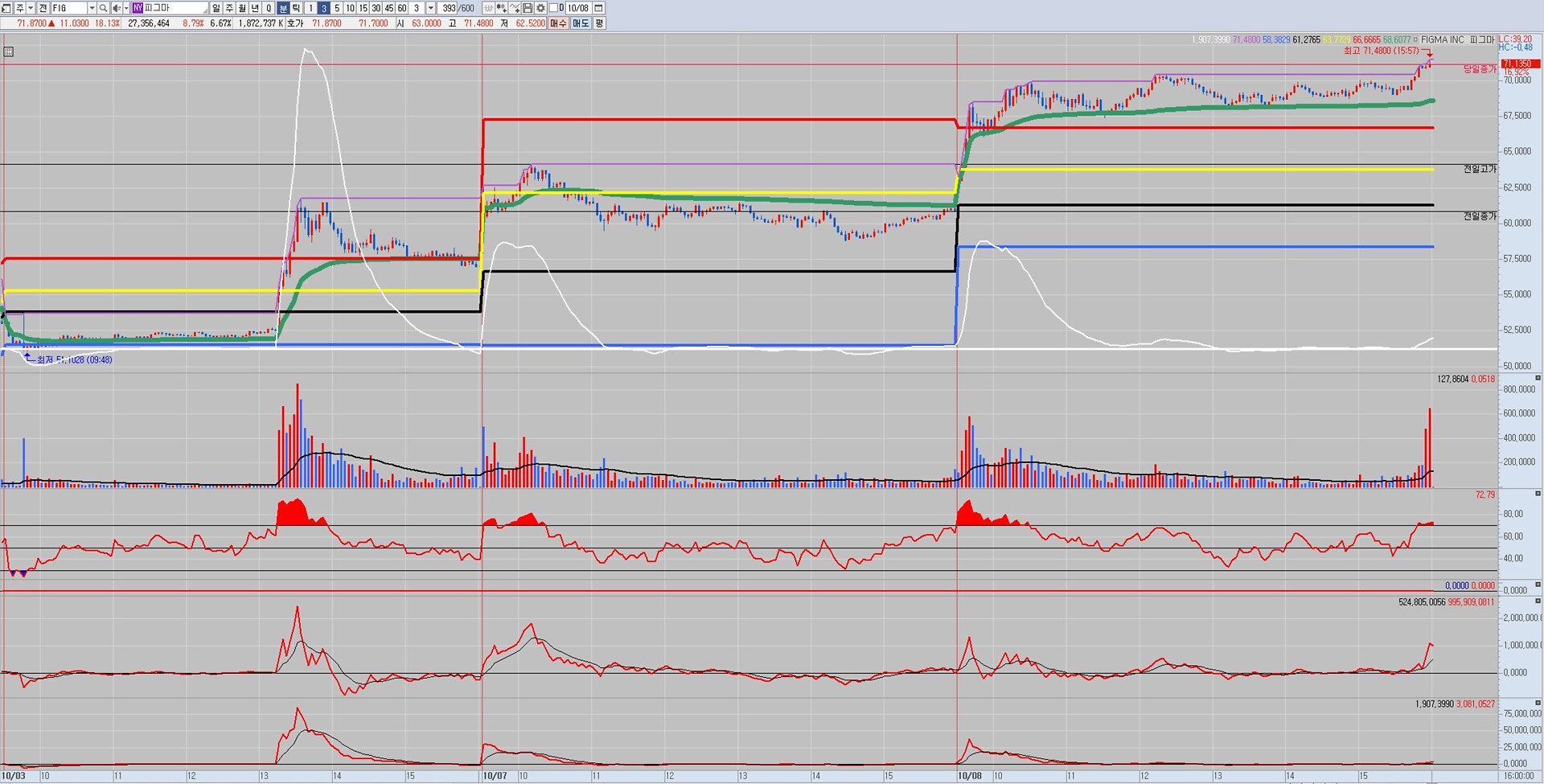
Task: Click the 1,872,737 K trade amount text
Action: click(x=260, y=23)
